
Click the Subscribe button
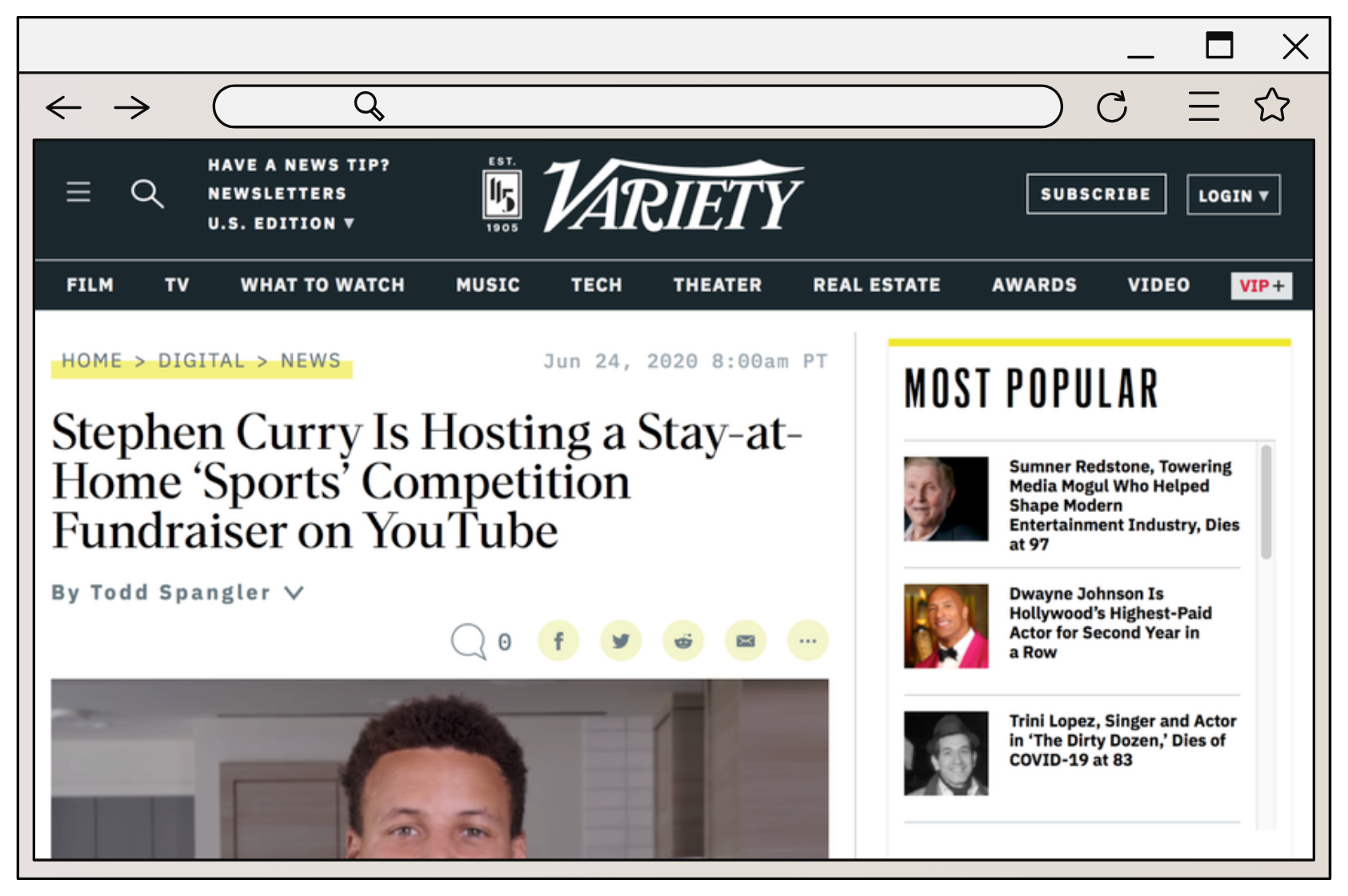1096,194
